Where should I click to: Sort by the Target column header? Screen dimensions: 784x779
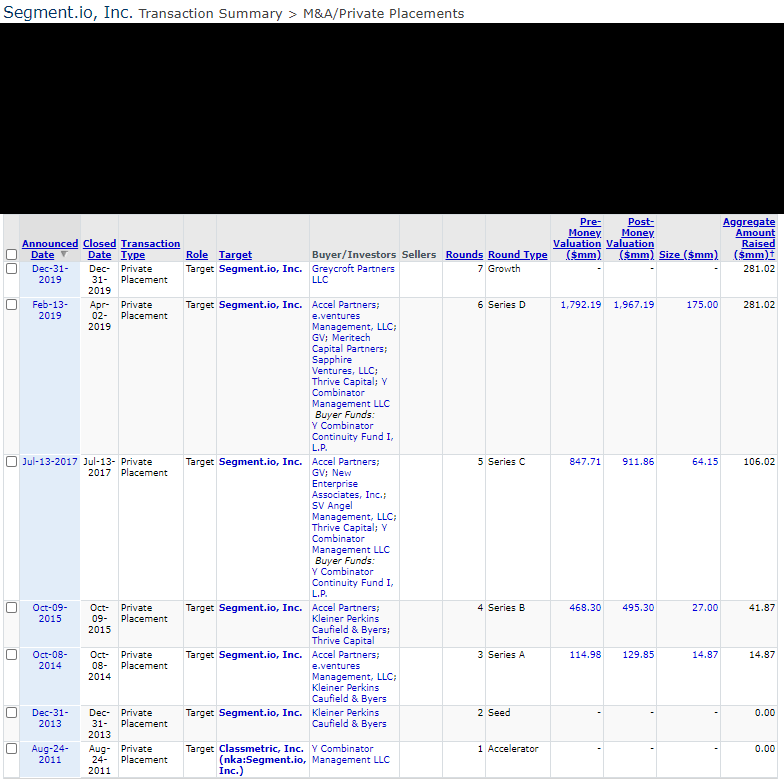coord(236,254)
